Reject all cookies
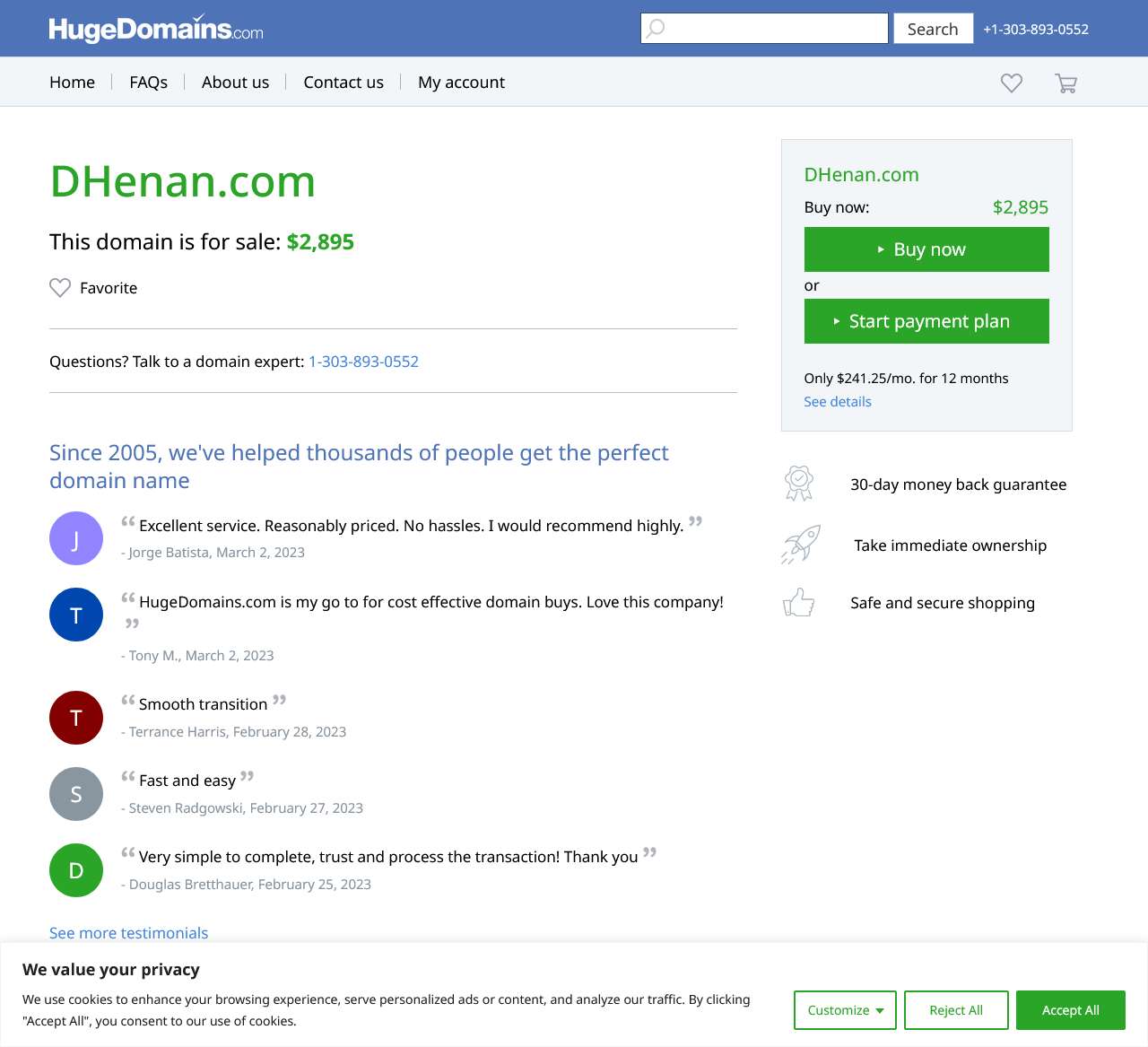This screenshot has width=1148, height=1047. (x=956, y=1010)
